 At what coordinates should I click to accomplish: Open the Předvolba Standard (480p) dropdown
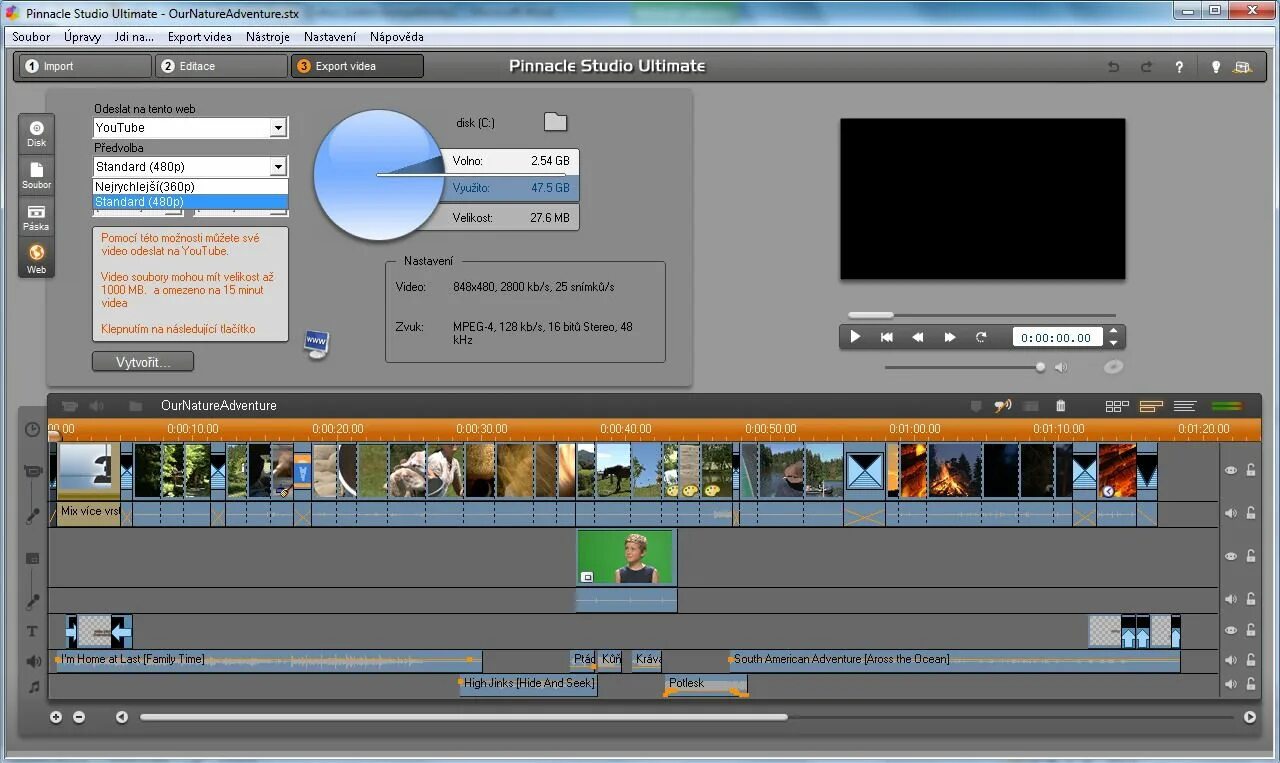(278, 167)
